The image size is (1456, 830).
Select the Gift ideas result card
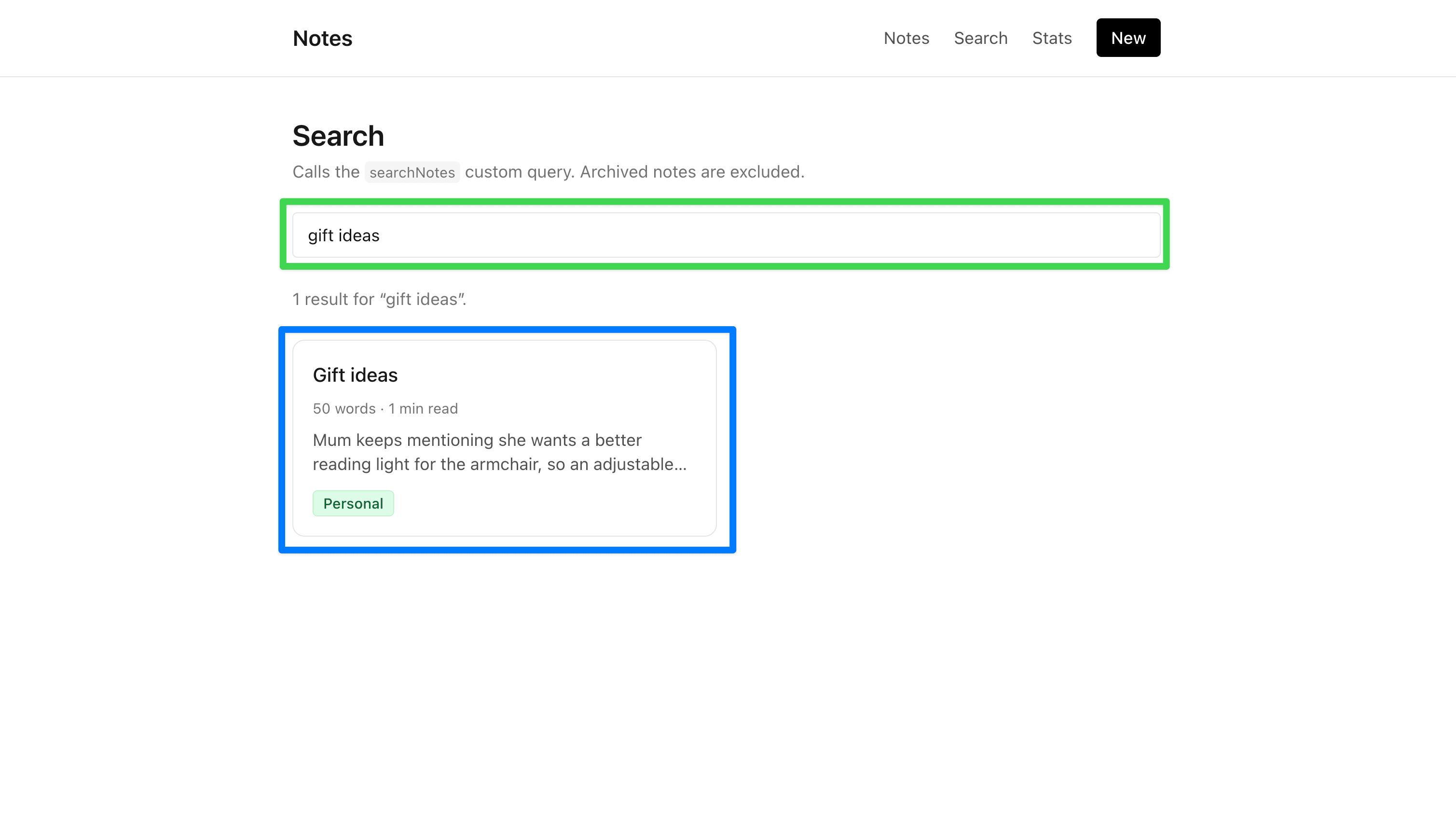[504, 438]
